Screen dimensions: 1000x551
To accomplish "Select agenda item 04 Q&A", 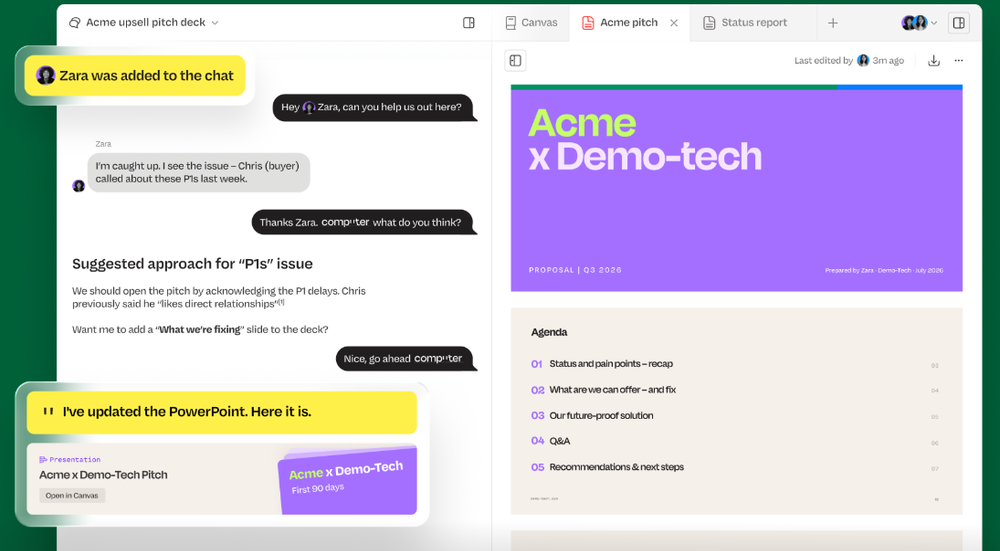I will [x=550, y=441].
